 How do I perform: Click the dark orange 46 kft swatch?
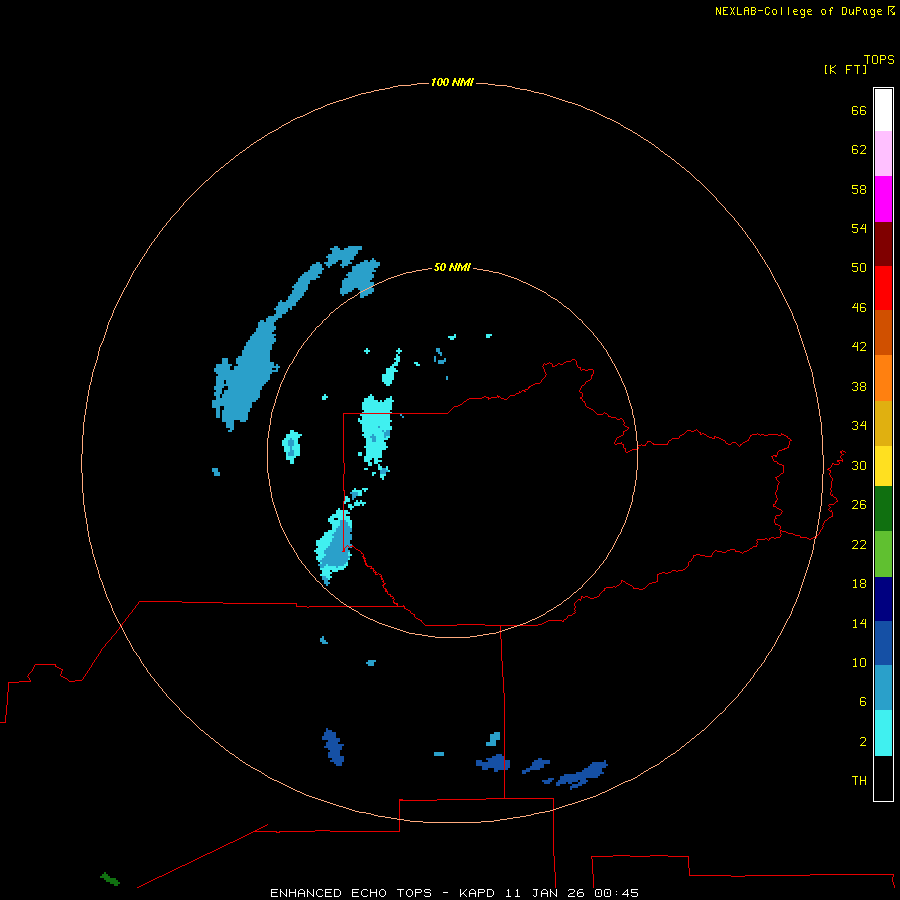point(883,332)
